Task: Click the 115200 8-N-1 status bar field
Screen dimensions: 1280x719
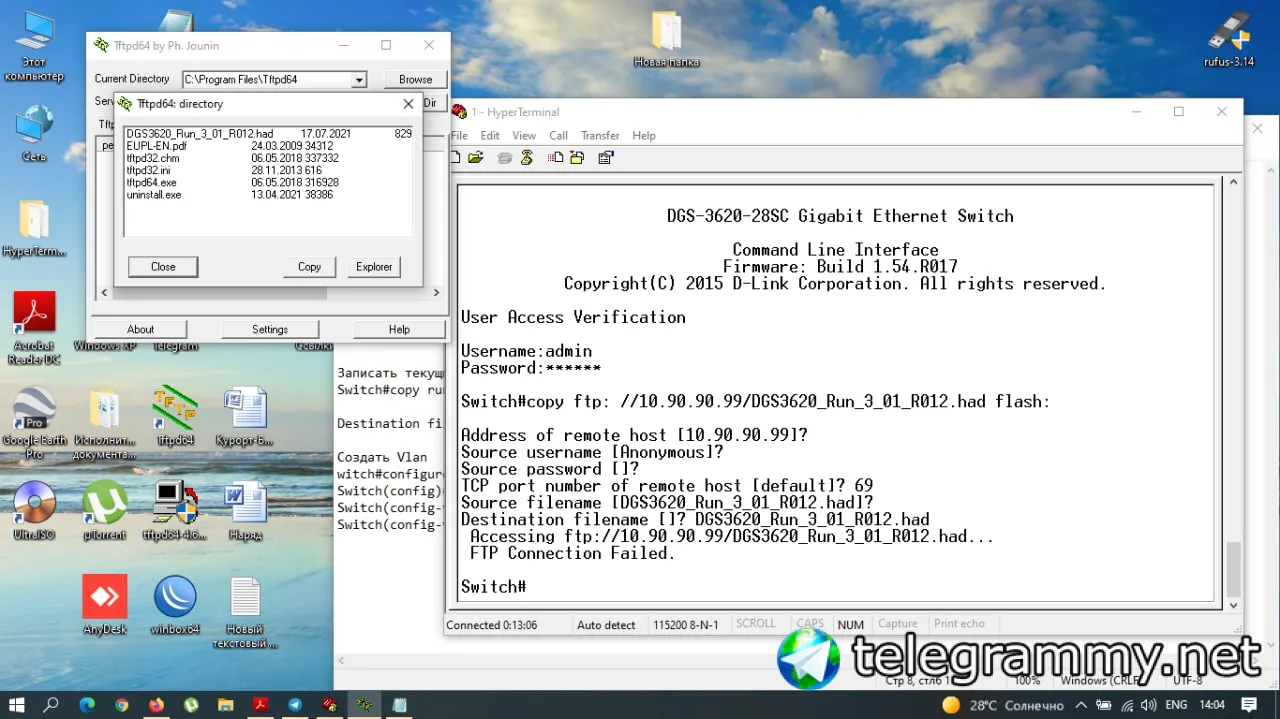Action: (686, 625)
